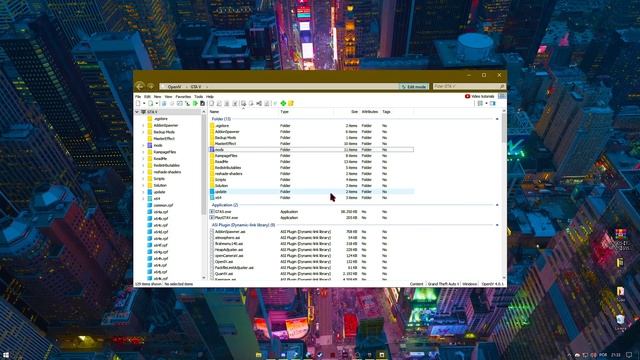Expand the RampageFiles tree folder

(x=143, y=152)
